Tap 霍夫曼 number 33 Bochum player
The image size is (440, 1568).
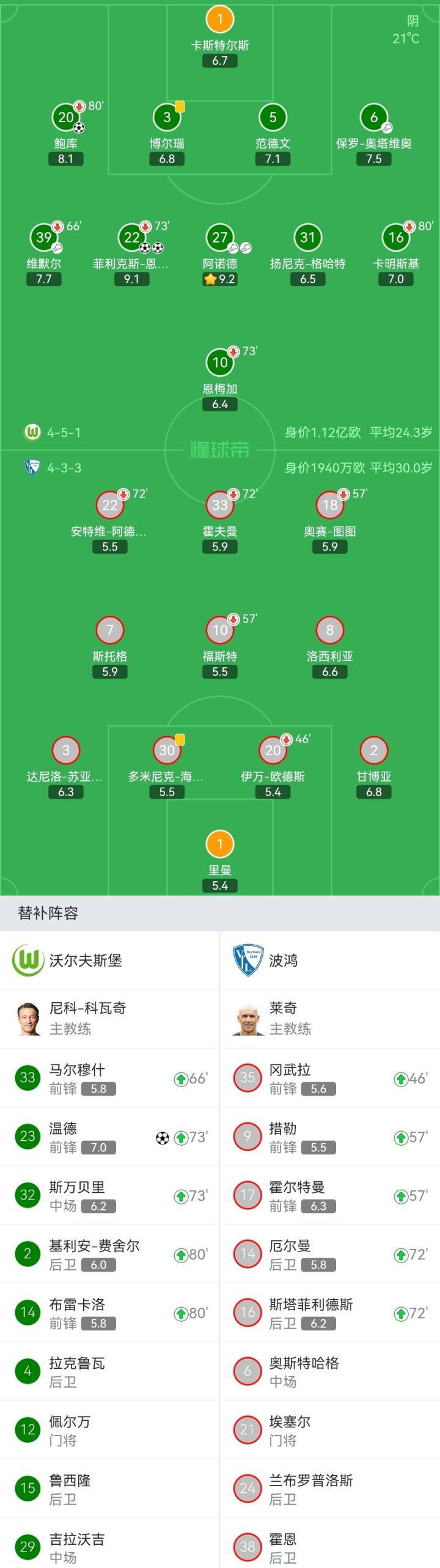[220, 505]
